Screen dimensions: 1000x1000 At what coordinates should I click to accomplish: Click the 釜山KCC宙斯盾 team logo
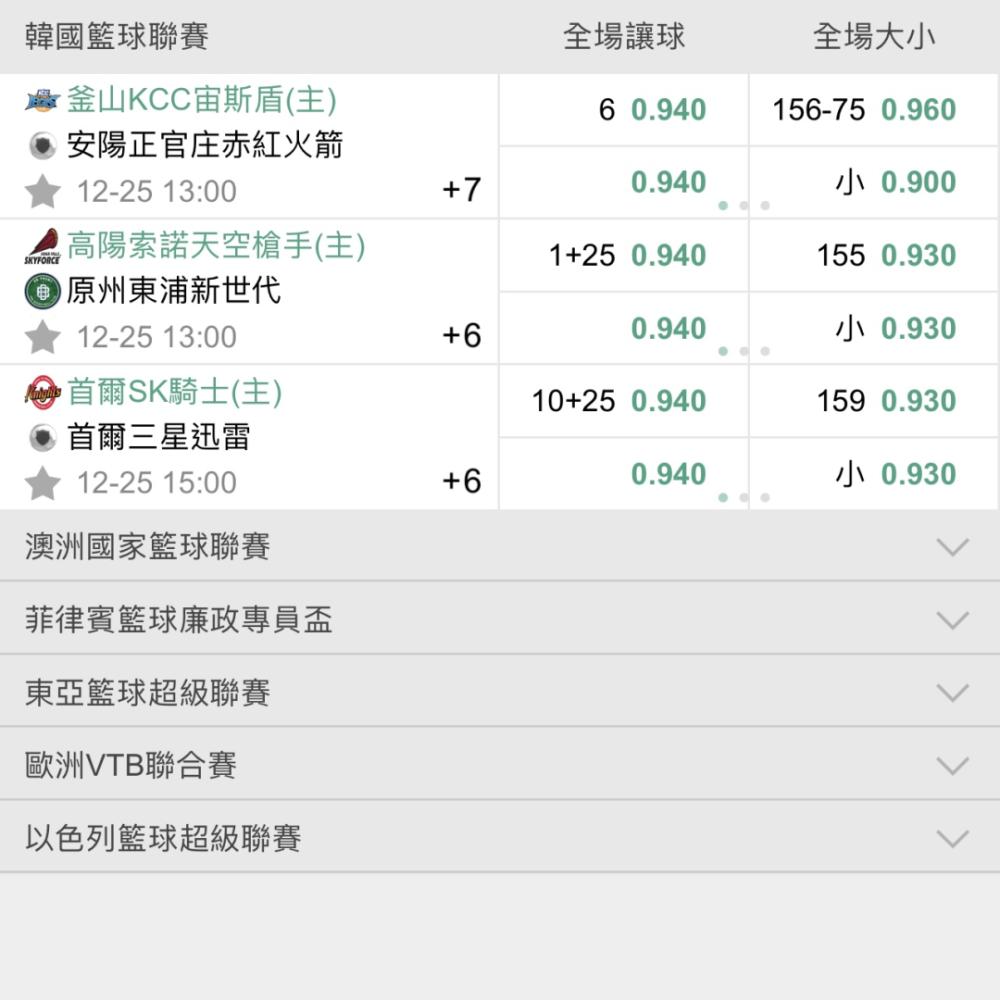click(43, 100)
